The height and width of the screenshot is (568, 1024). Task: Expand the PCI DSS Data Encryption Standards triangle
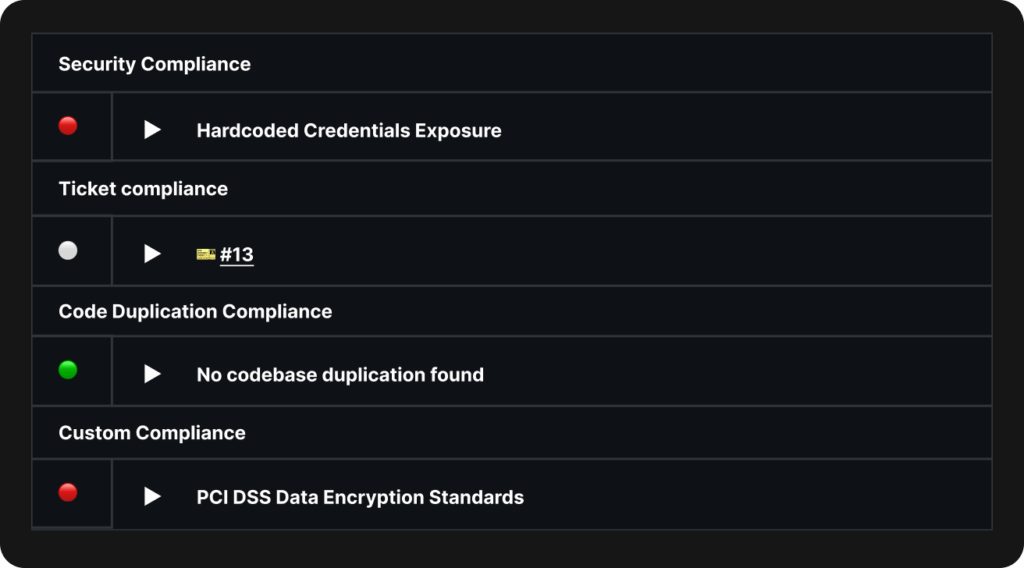pyautogui.click(x=152, y=496)
